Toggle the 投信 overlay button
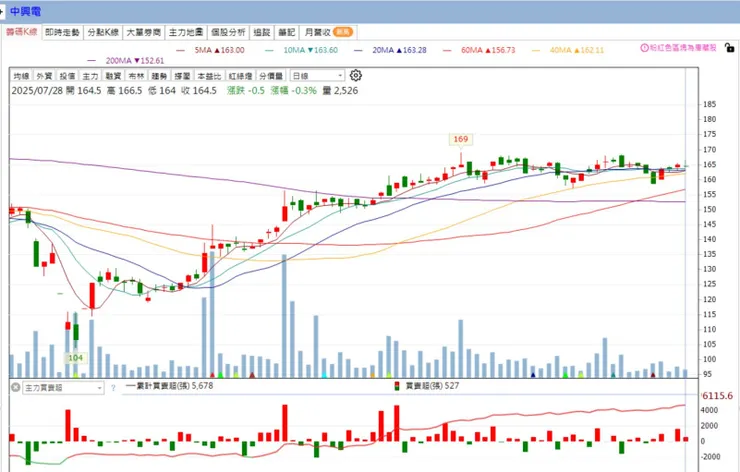740x472 pixels. tap(67, 76)
